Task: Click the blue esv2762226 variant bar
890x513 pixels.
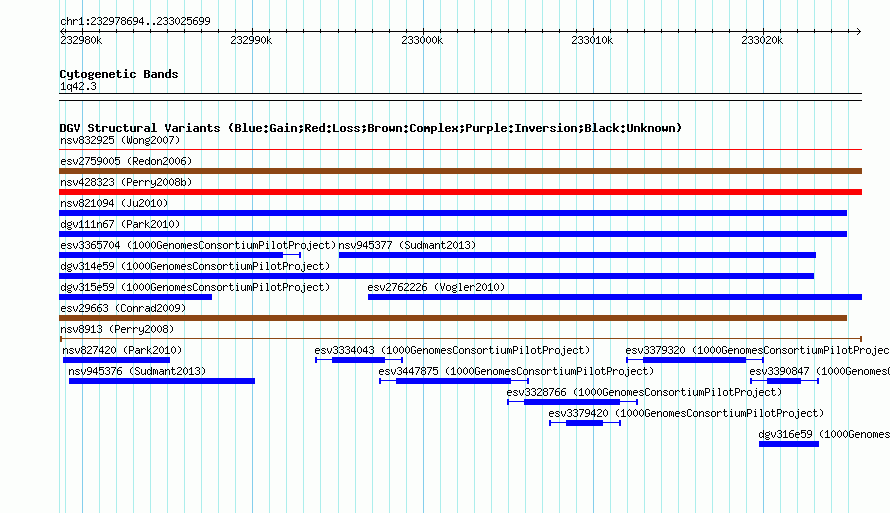Action: click(615, 297)
